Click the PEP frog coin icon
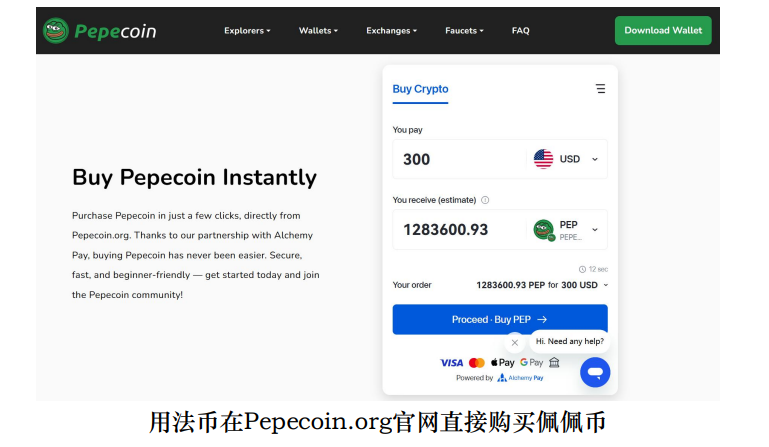 click(x=543, y=230)
